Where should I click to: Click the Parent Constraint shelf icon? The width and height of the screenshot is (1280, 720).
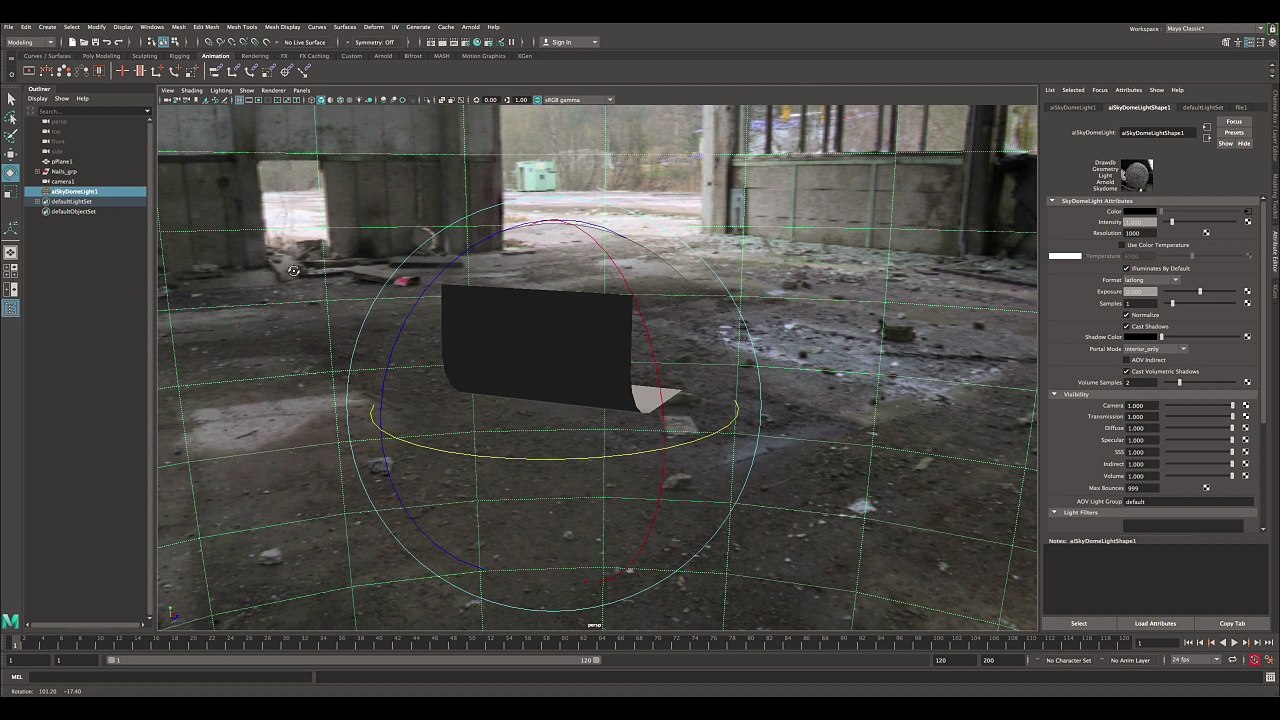214,71
